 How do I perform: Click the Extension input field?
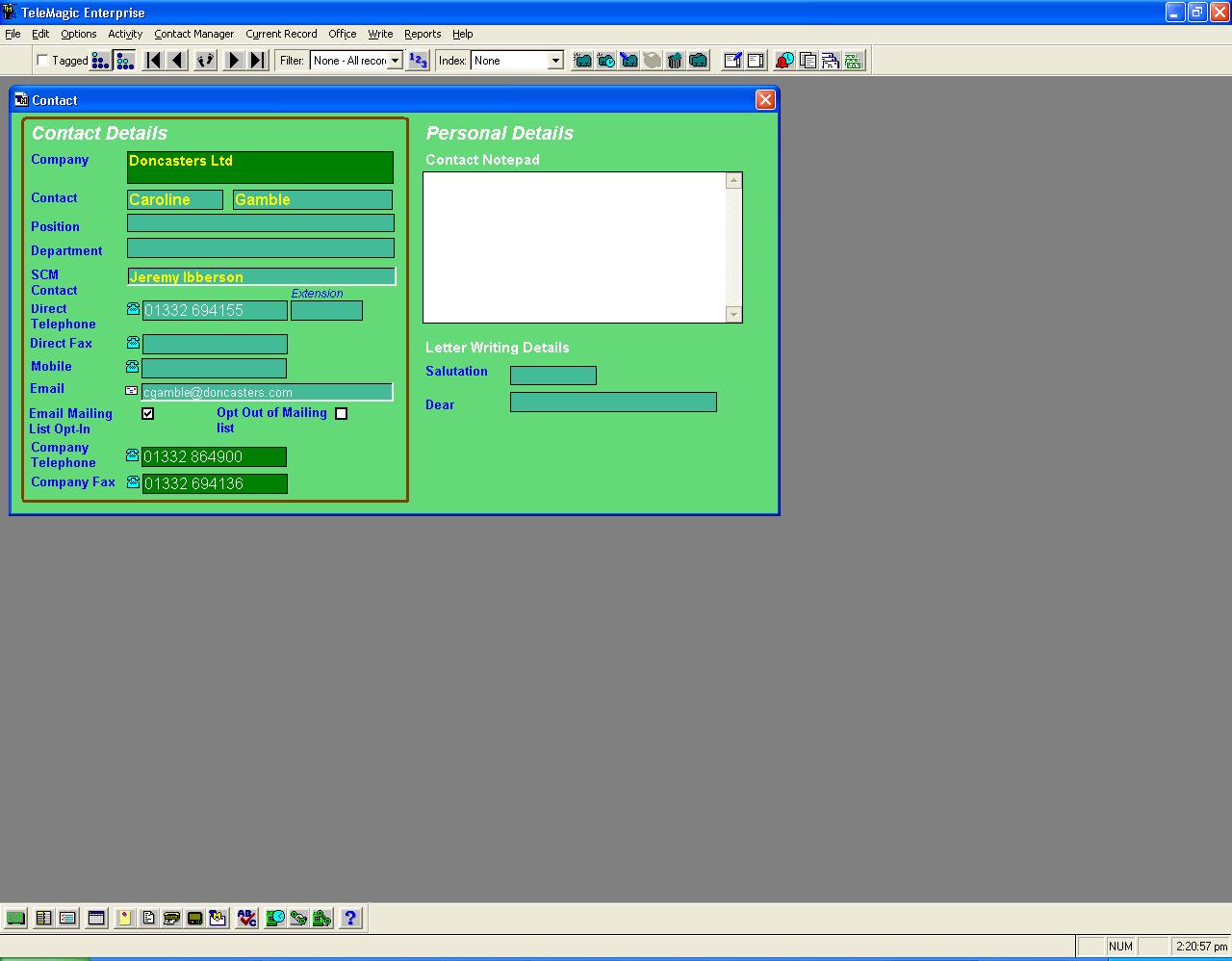(326, 310)
